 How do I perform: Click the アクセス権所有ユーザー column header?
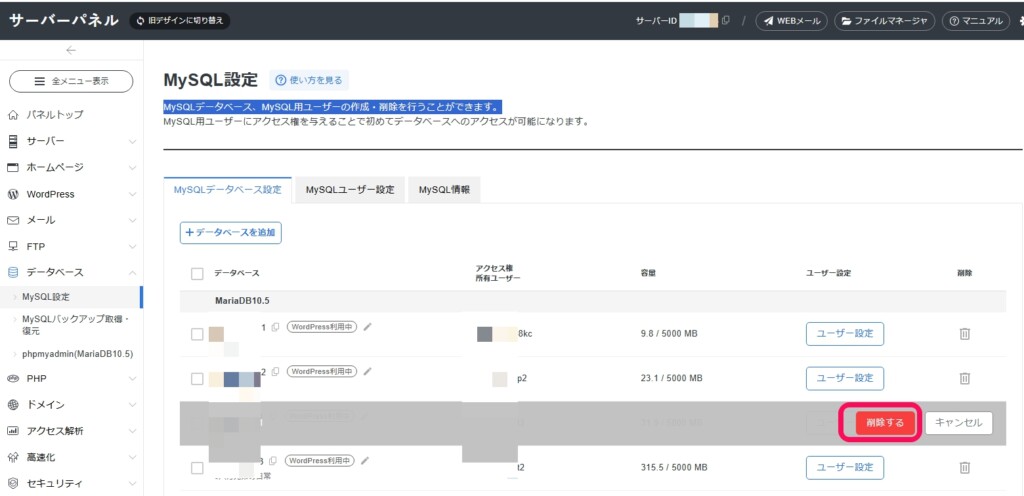[x=498, y=273]
